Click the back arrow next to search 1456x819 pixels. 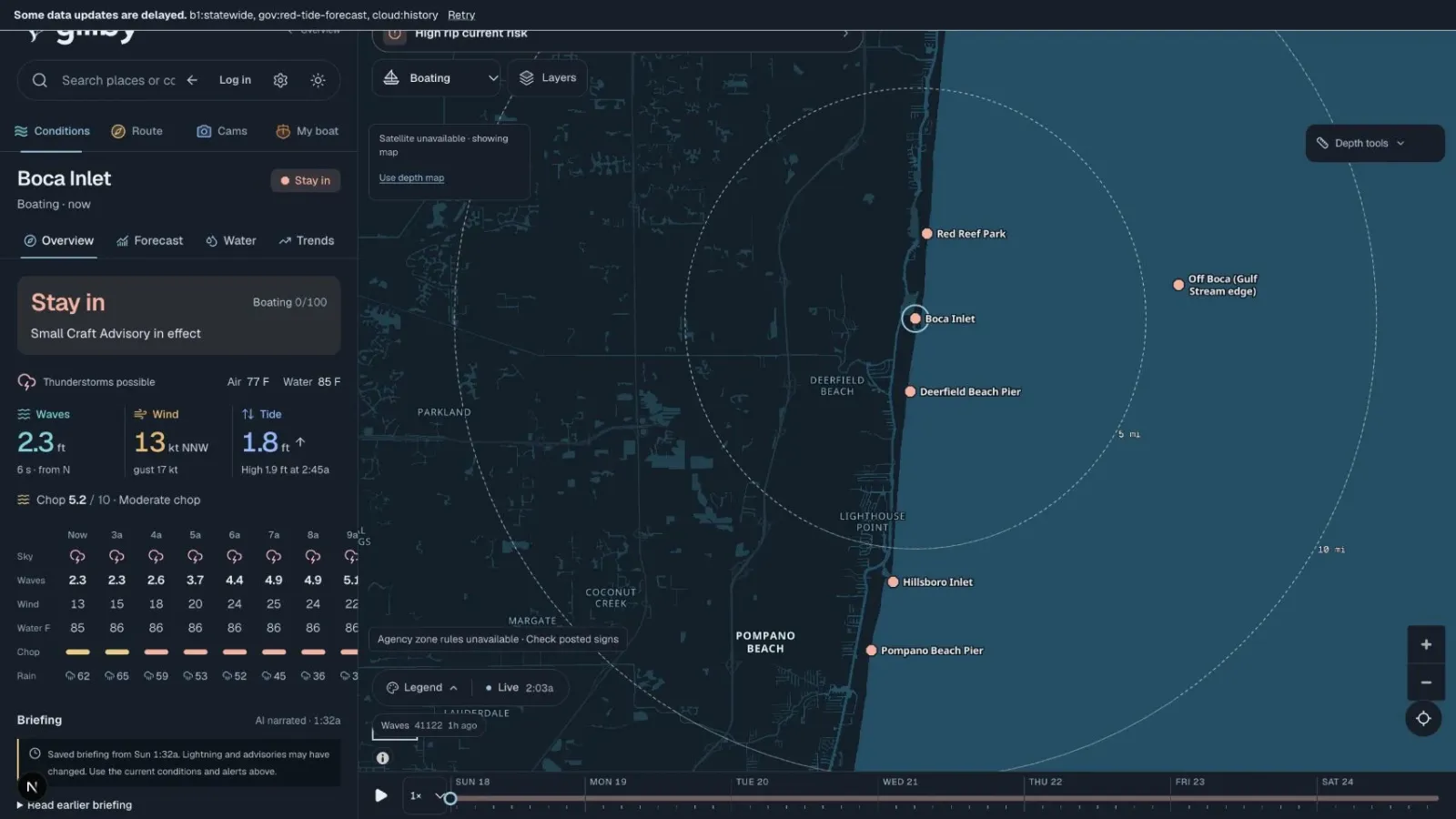pos(192,80)
